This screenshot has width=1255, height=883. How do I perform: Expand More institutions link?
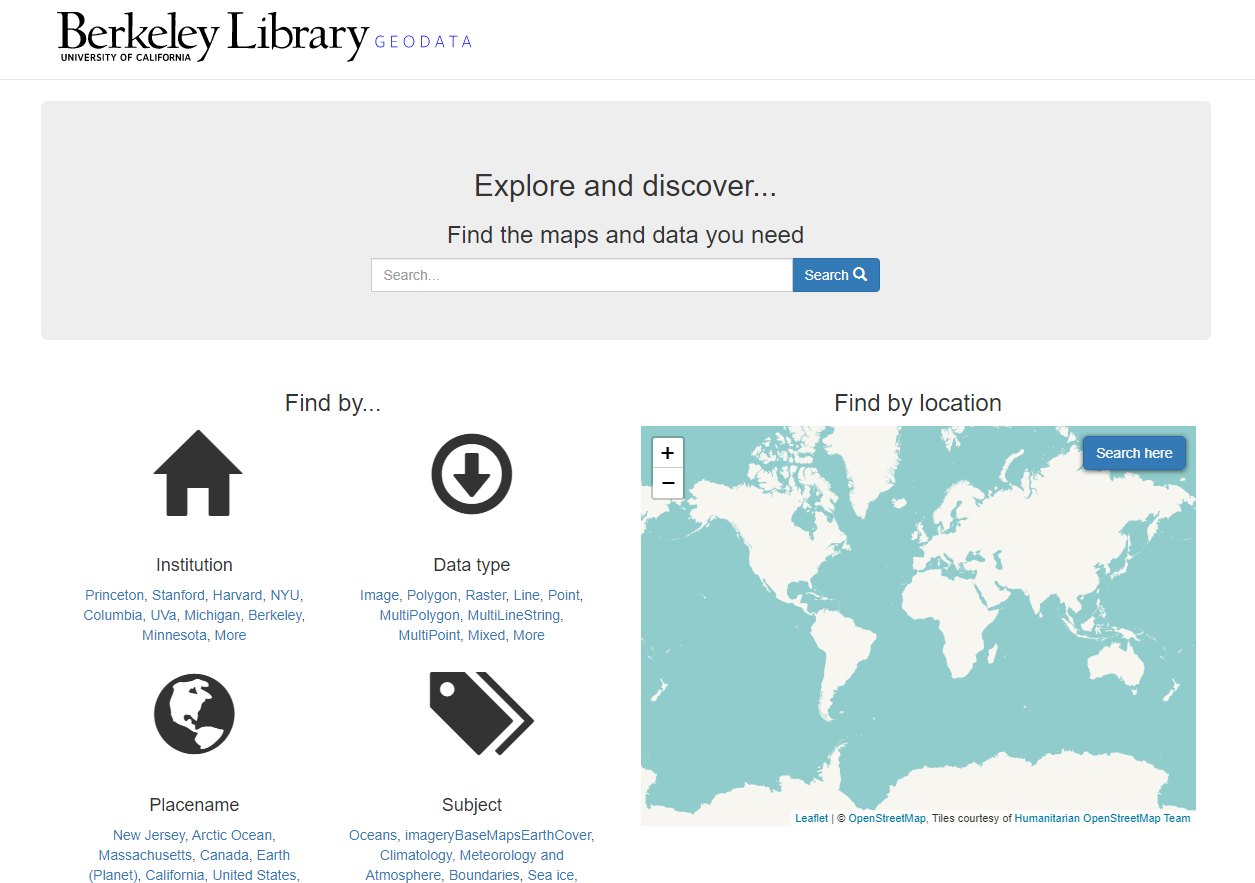tap(230, 635)
